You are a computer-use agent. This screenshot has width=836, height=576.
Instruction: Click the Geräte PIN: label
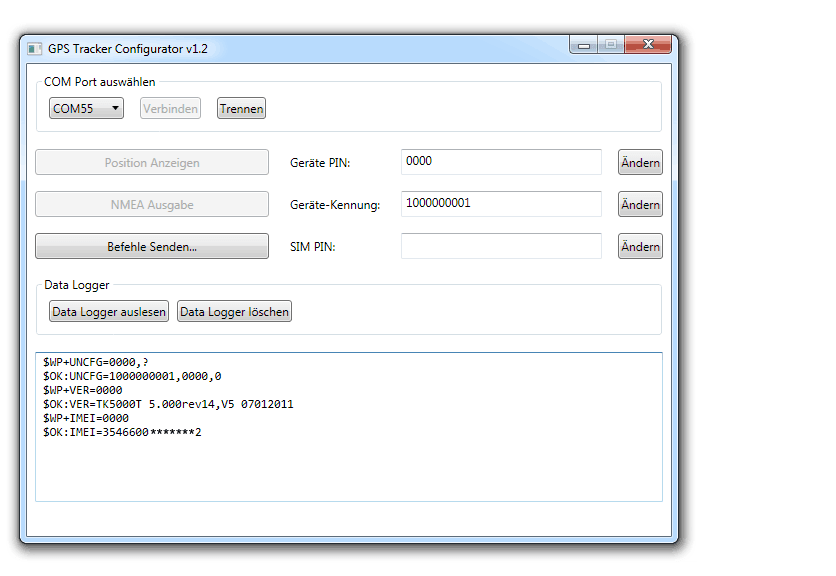[x=320, y=163]
